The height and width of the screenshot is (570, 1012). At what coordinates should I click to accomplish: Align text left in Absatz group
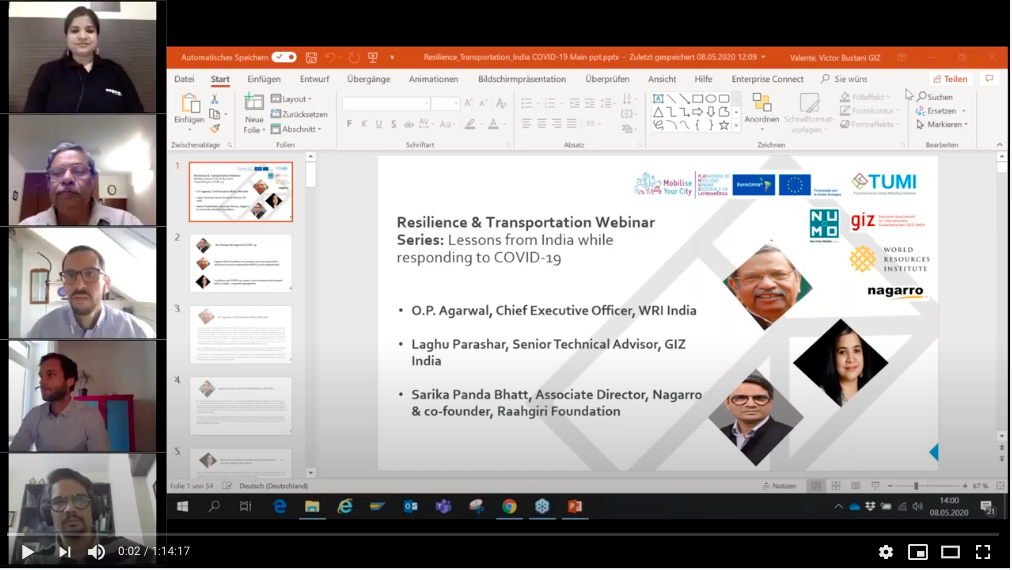tap(527, 123)
